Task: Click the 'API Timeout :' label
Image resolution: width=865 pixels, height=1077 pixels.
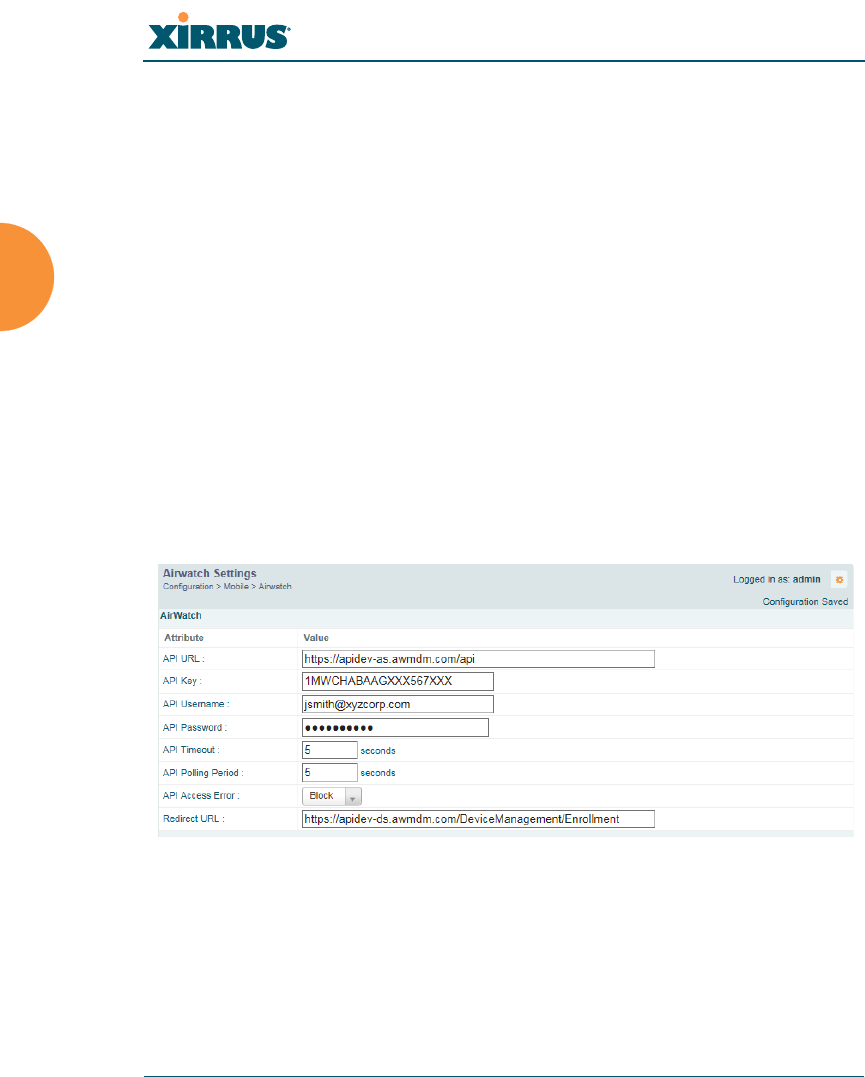Action: click(191, 750)
